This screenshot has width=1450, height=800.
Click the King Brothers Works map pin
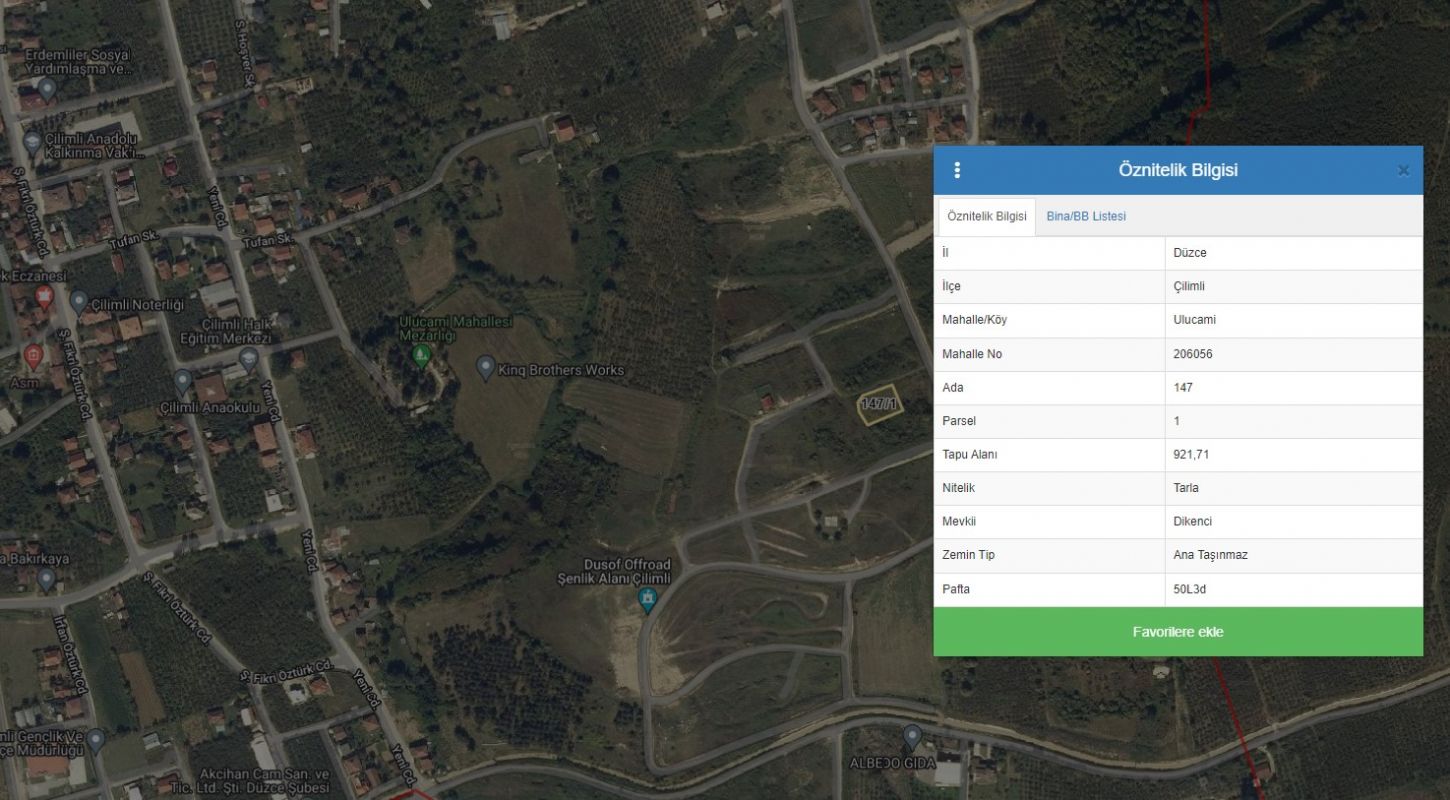click(485, 368)
